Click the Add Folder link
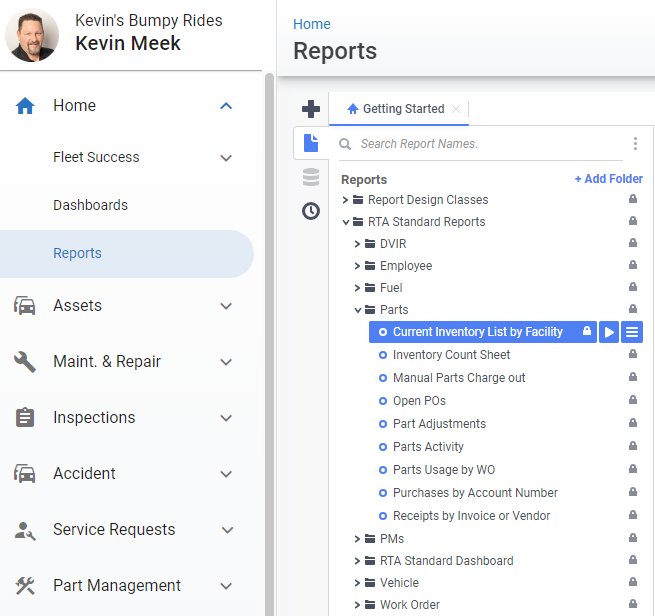 608,179
